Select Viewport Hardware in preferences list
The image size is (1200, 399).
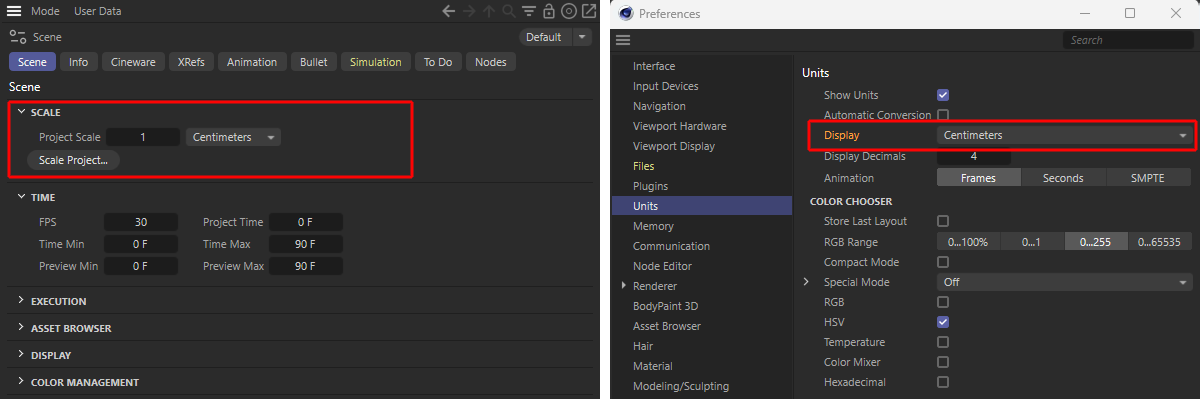679,126
